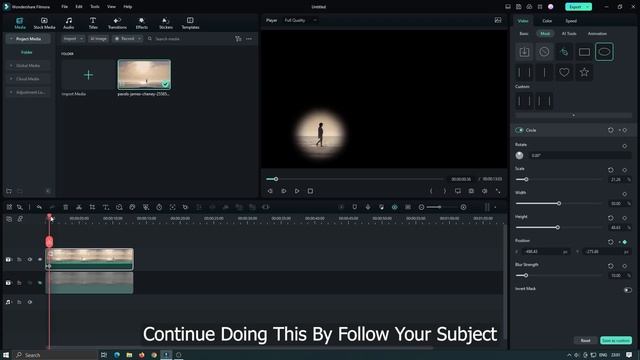Viewport: 640px width, 360px height.
Task: Select the crop tool in timeline toolbar
Action: click(92, 207)
